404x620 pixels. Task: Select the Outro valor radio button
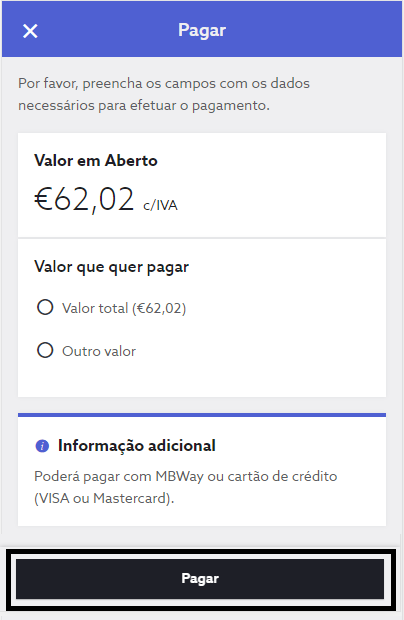click(45, 350)
